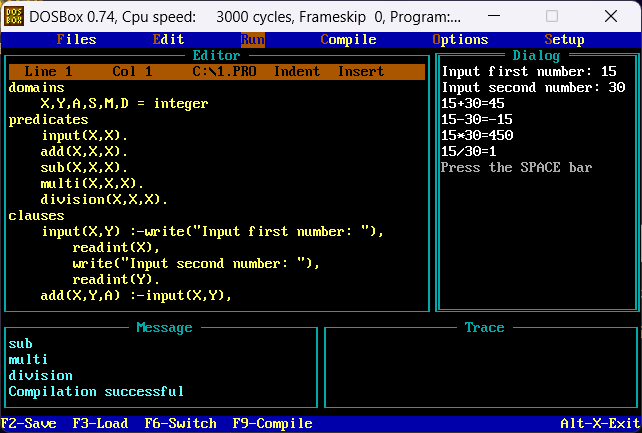Click 'sub' in the Message window
The image size is (642, 433).
pos(20,344)
